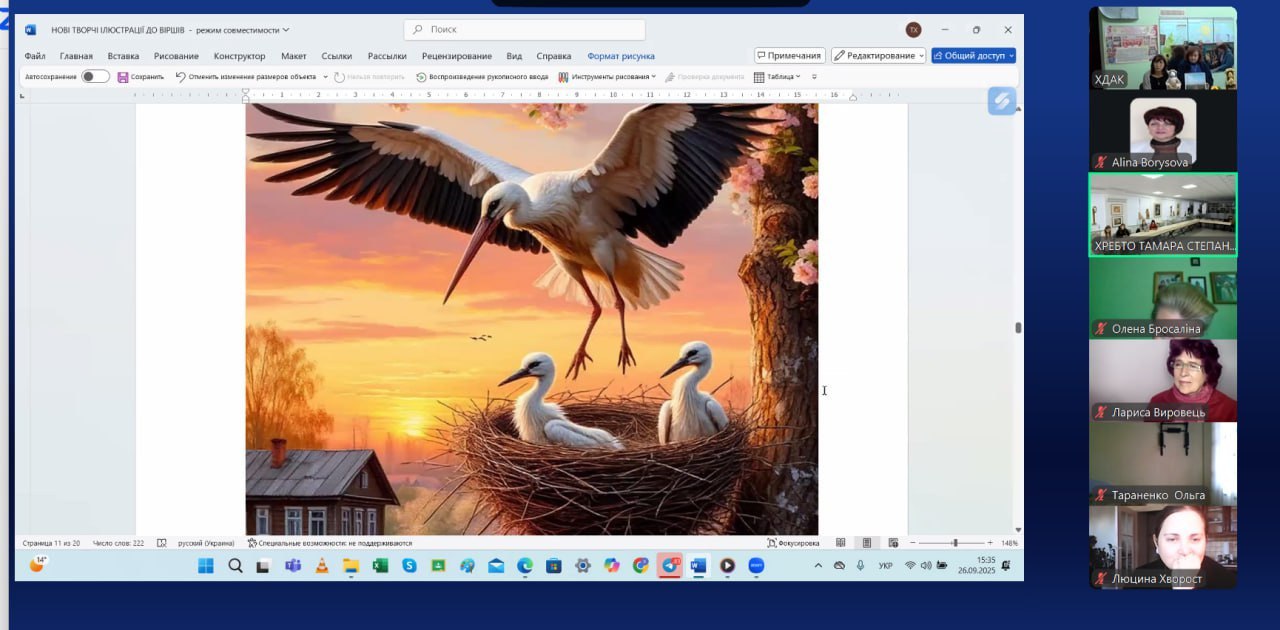Open Воспроизведение рукописного ввода ink replay

(x=483, y=77)
